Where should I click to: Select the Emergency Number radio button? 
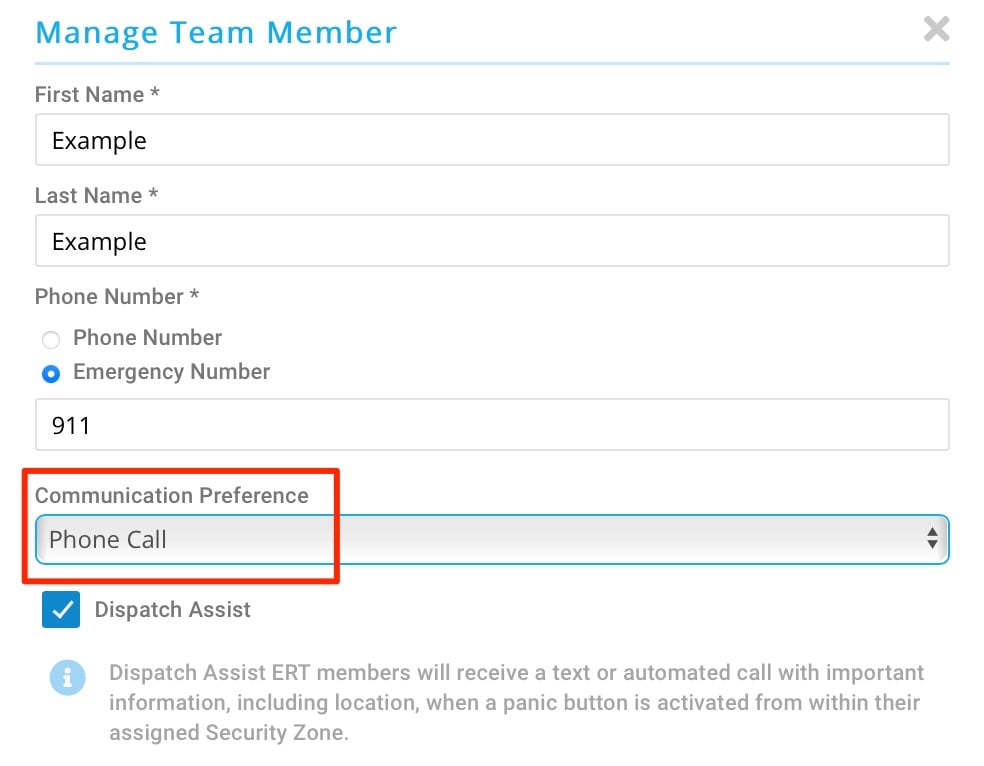[51, 373]
